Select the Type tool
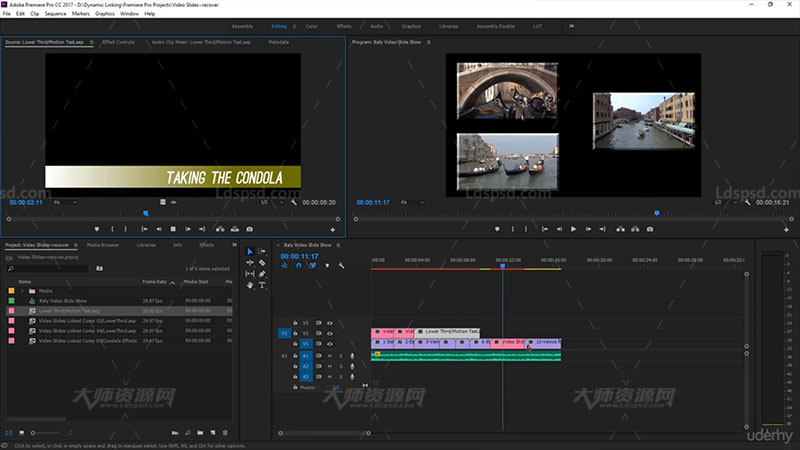 tap(262, 285)
